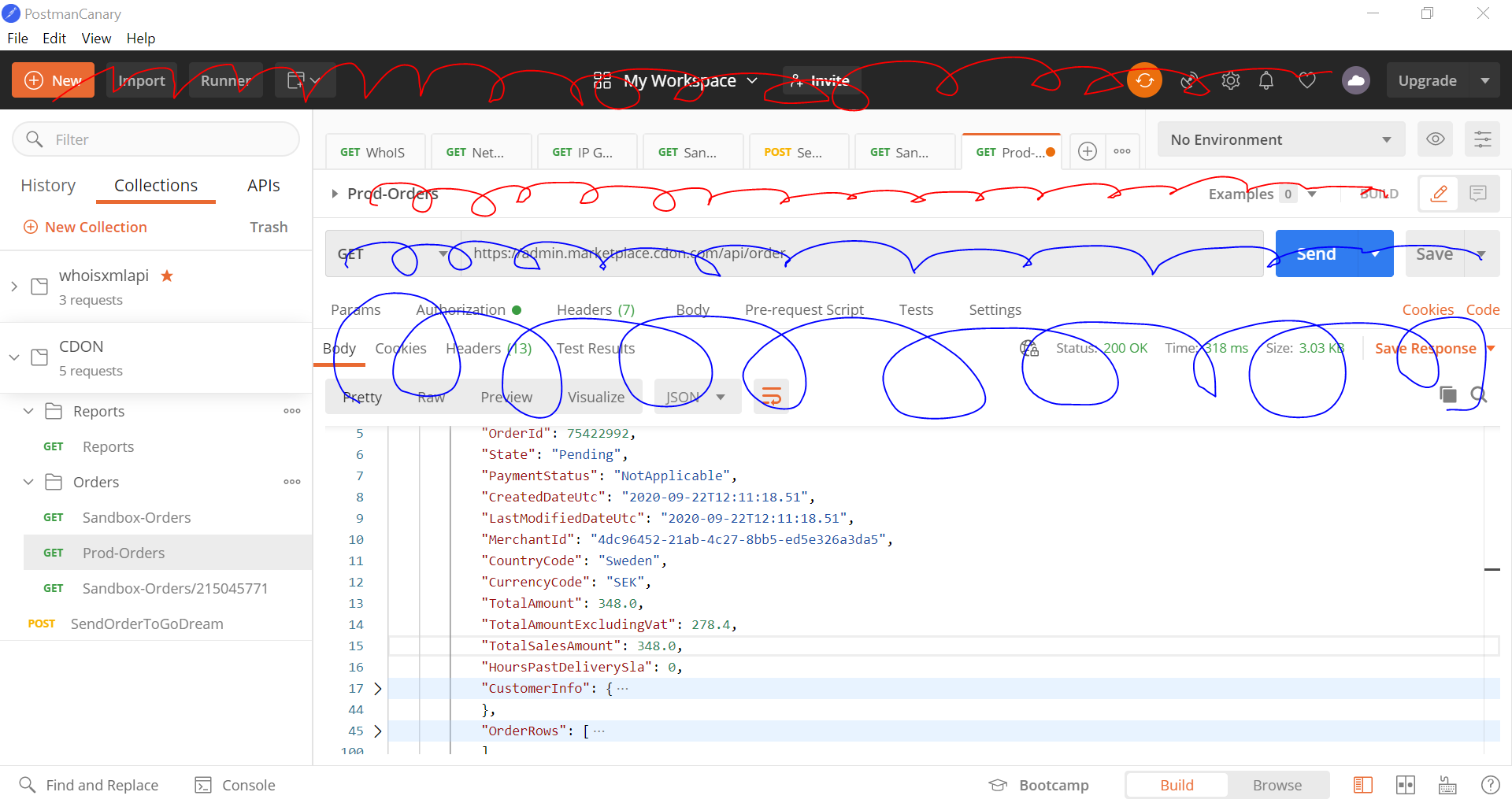Image resolution: width=1512 pixels, height=803 pixels.
Task: Open the Console panel
Action: click(235, 784)
